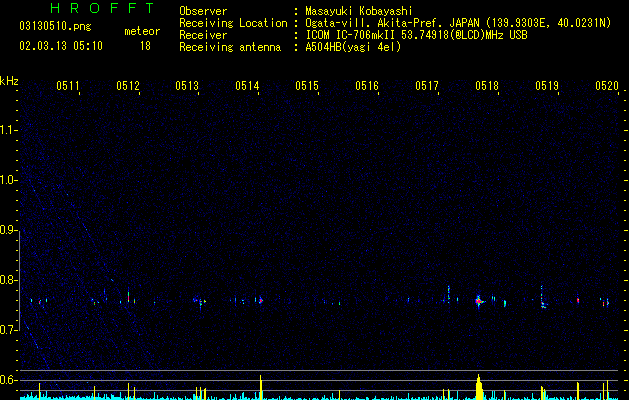Click the 0.8 kHz axis label
Viewport: 629px width, 400px height.
tap(8, 280)
